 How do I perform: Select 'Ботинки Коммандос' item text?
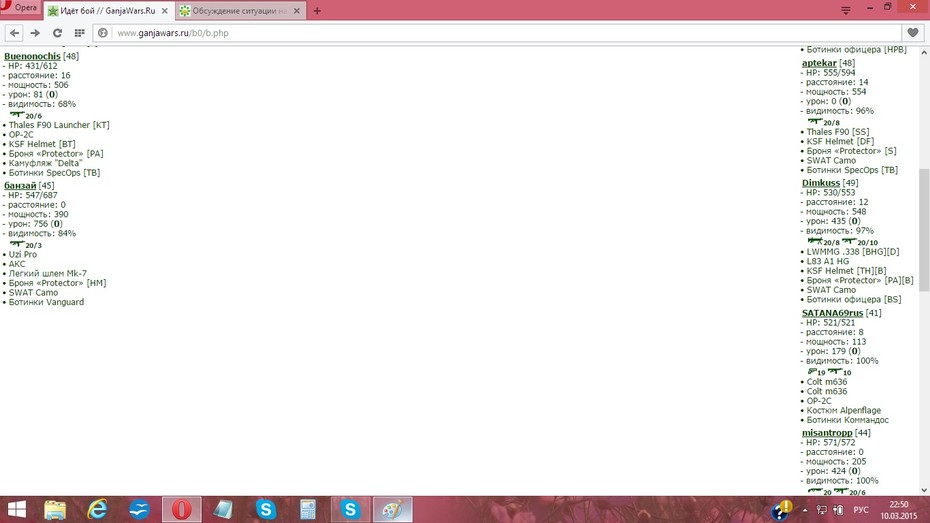(x=848, y=420)
